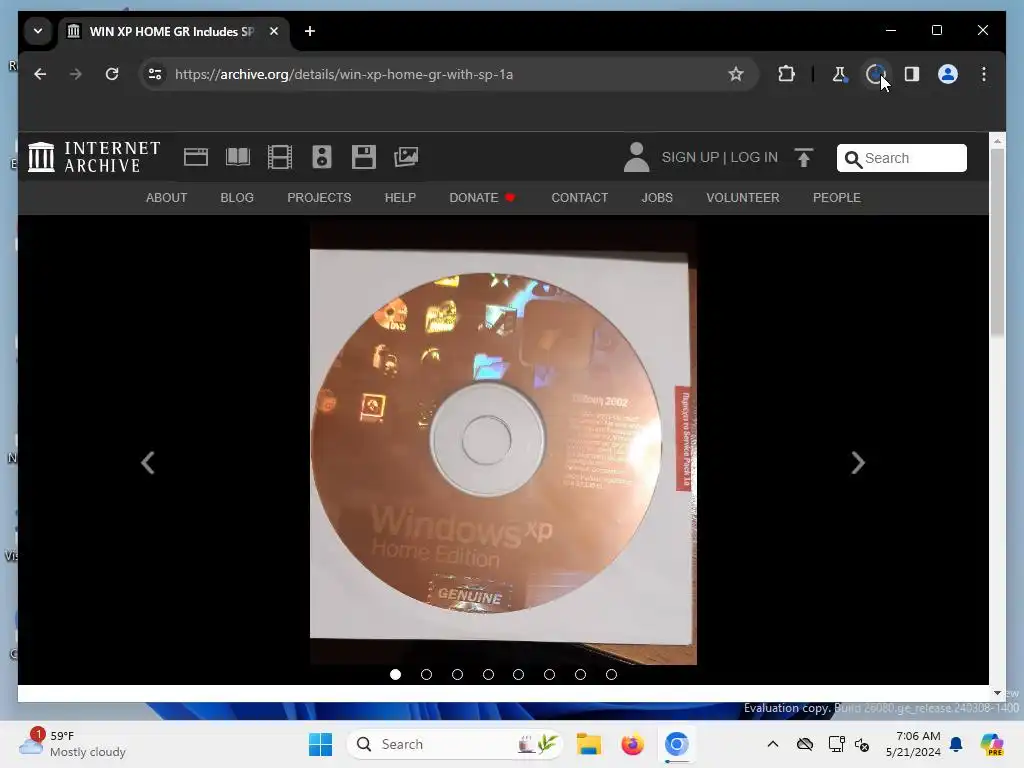1024x768 pixels.
Task: Reload the page
Action: (x=112, y=74)
